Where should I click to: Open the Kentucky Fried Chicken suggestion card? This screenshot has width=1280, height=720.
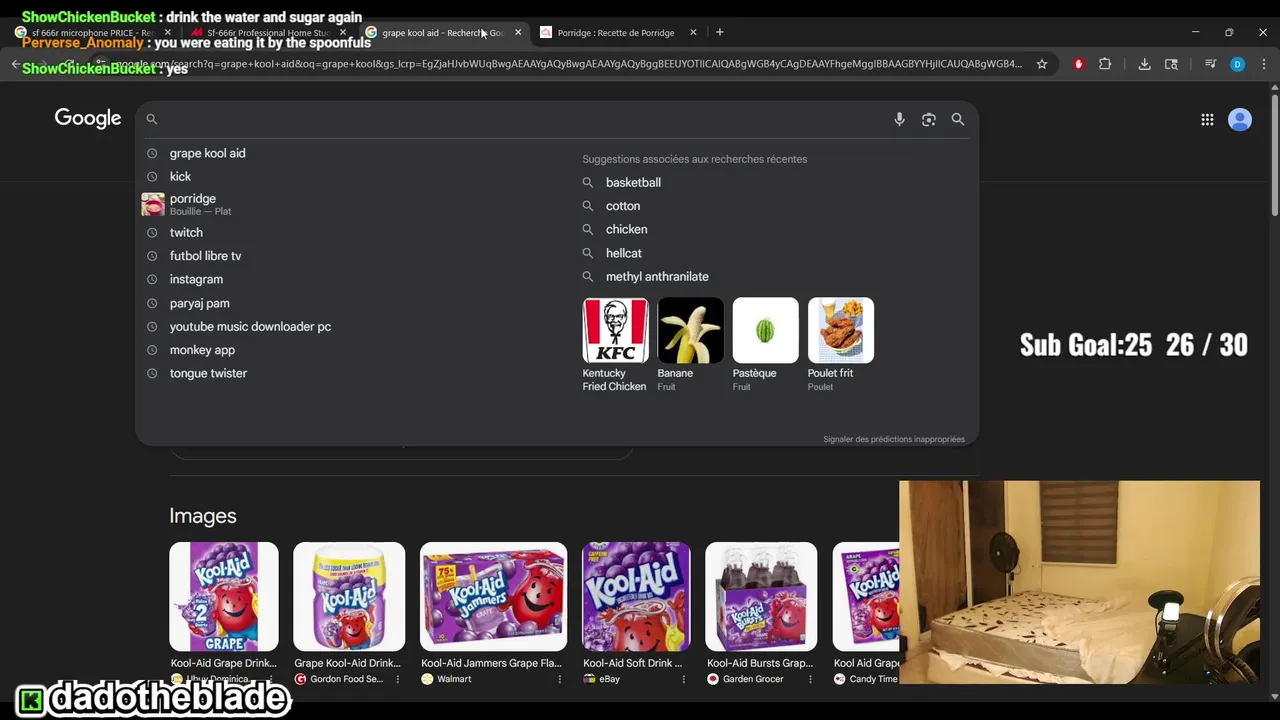(x=615, y=344)
